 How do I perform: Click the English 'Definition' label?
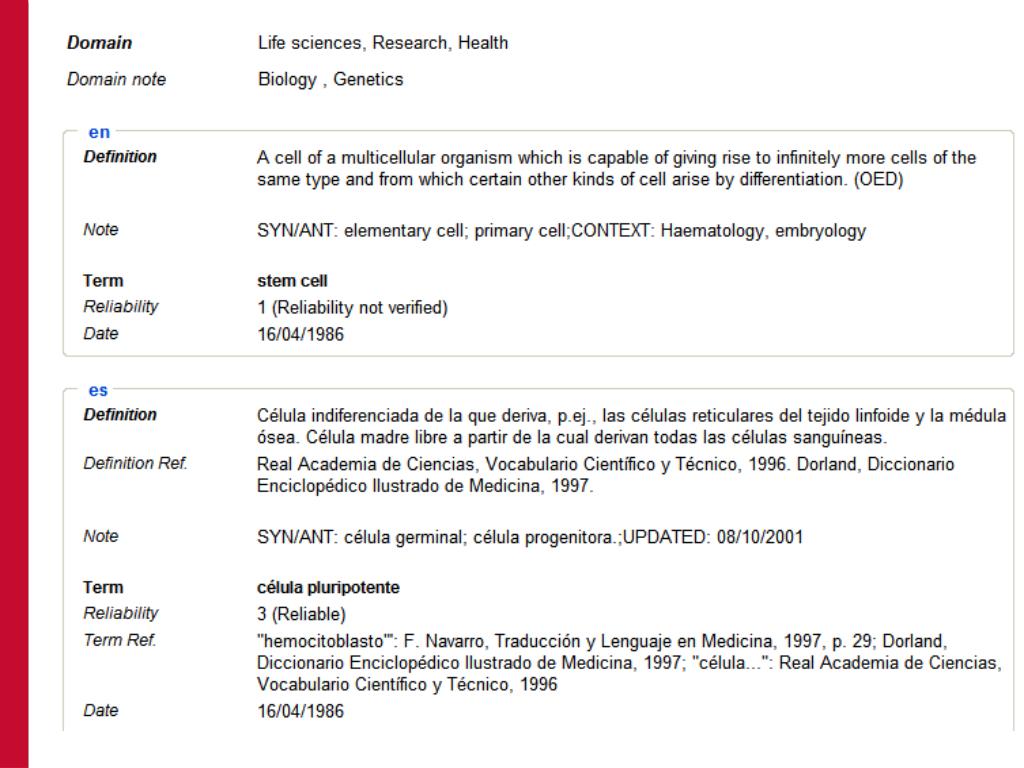[x=120, y=157]
